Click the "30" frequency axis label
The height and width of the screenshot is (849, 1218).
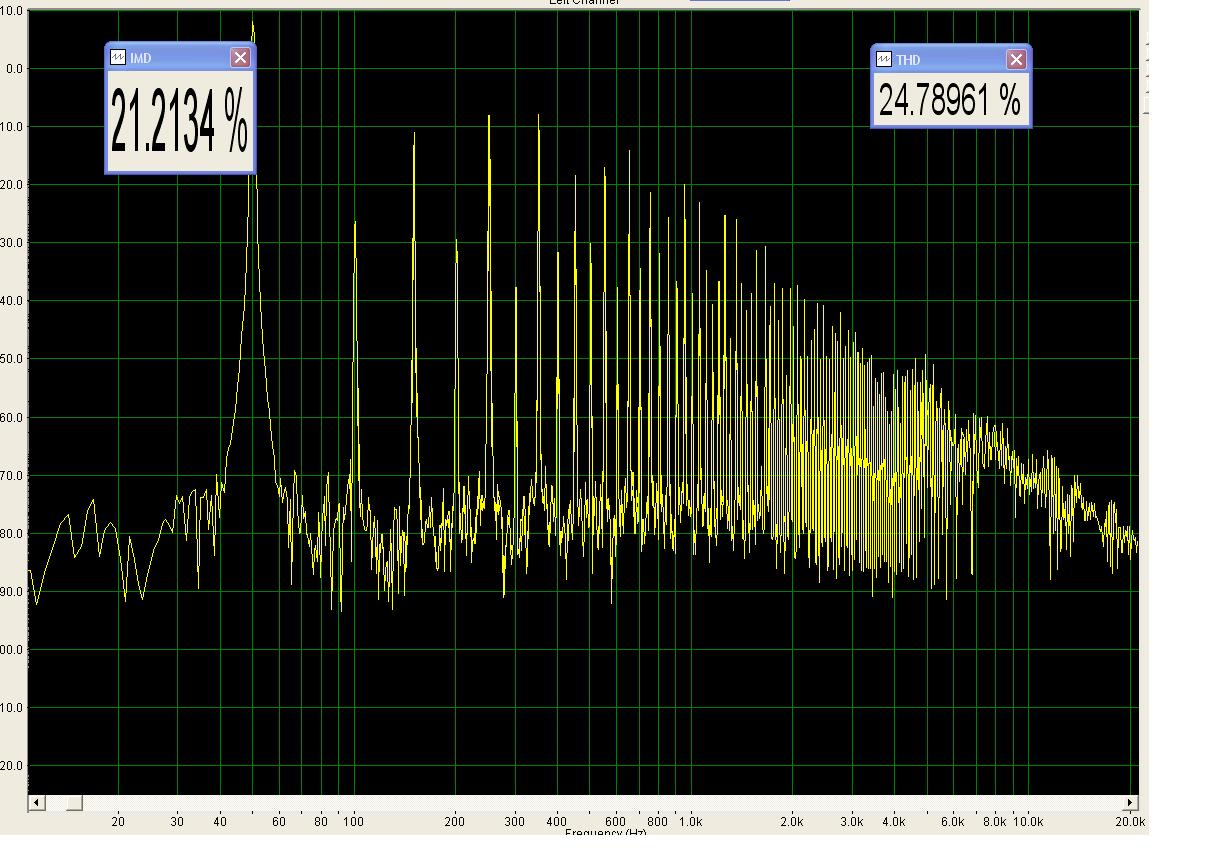tap(177, 822)
